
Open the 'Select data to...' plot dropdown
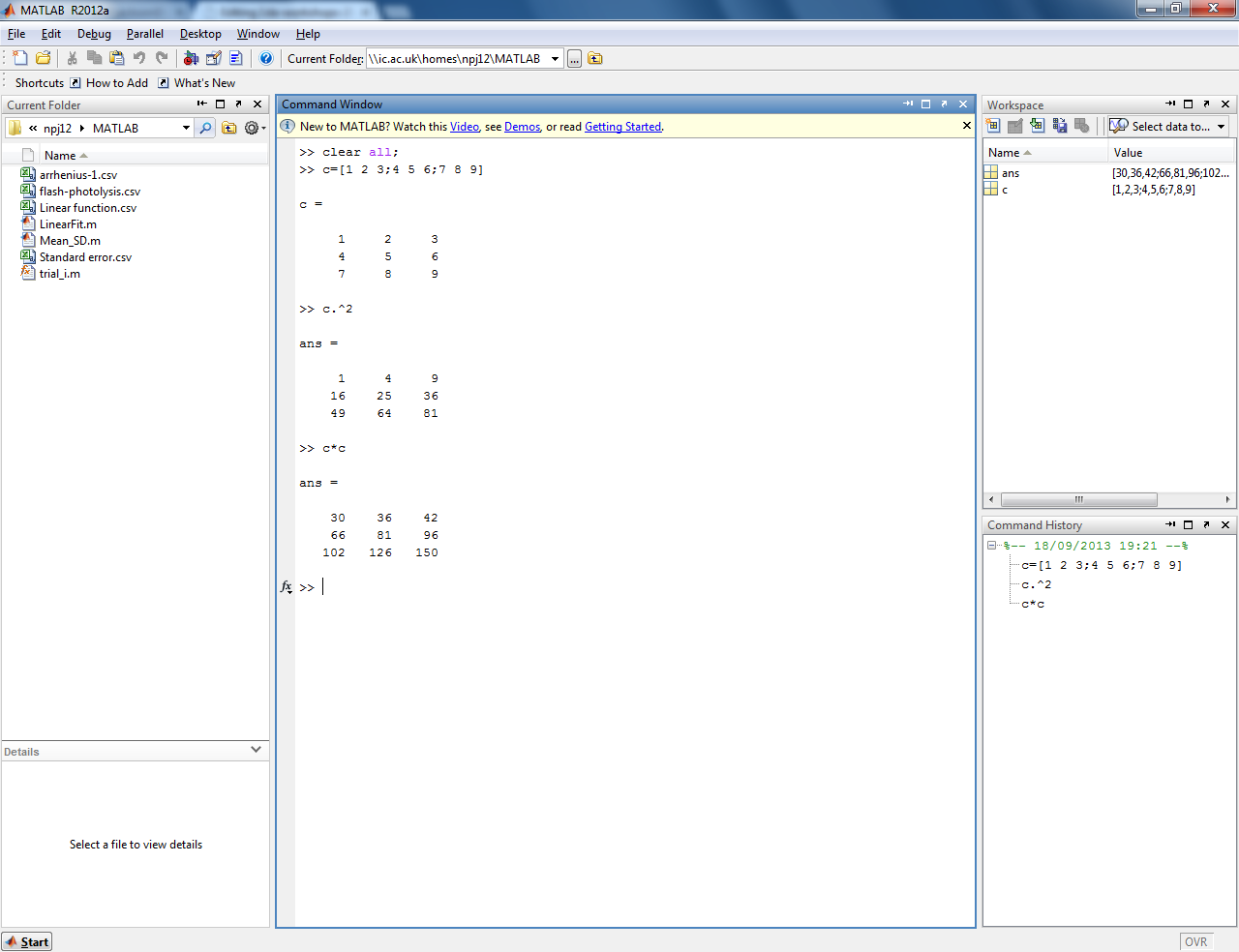point(1221,127)
